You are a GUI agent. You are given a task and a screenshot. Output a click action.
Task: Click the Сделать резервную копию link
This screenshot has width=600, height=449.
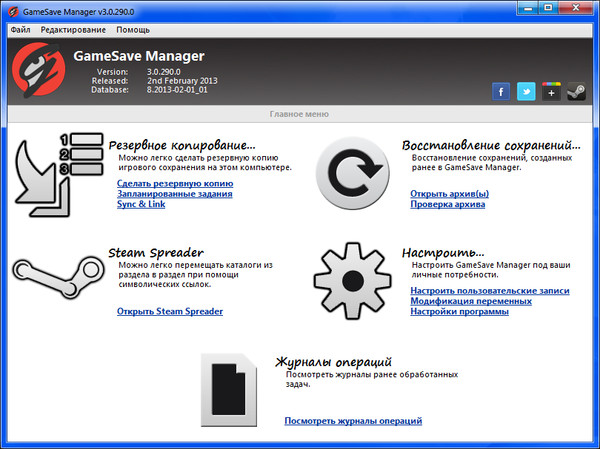tap(175, 184)
